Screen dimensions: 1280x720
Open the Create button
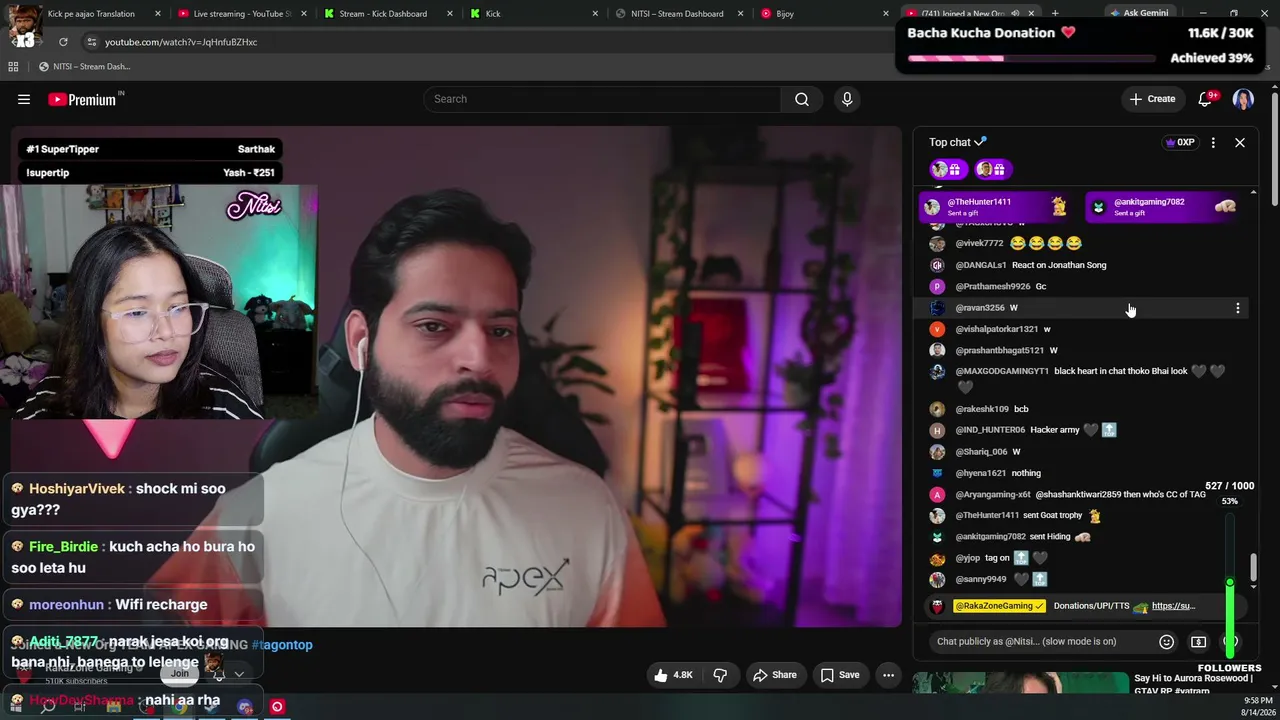coord(1152,99)
